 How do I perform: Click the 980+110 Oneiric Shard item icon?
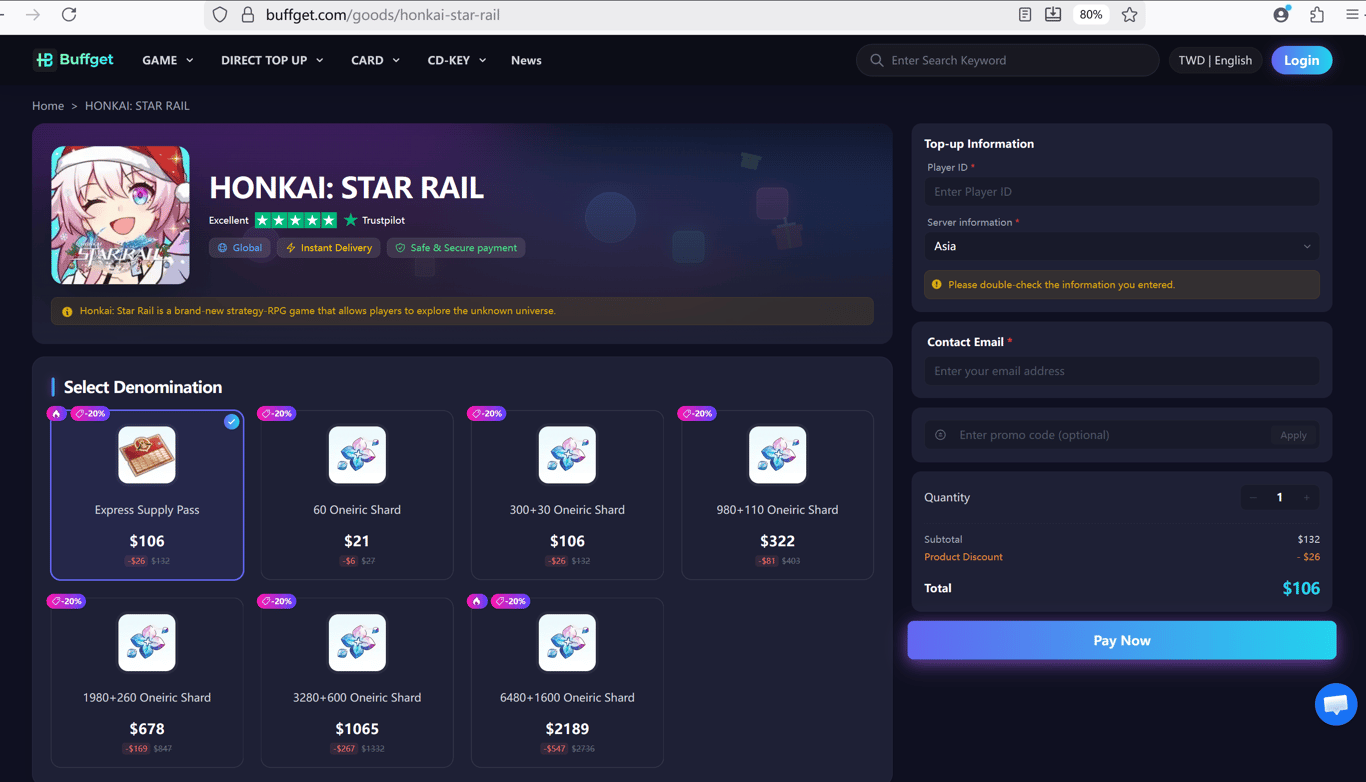point(777,455)
